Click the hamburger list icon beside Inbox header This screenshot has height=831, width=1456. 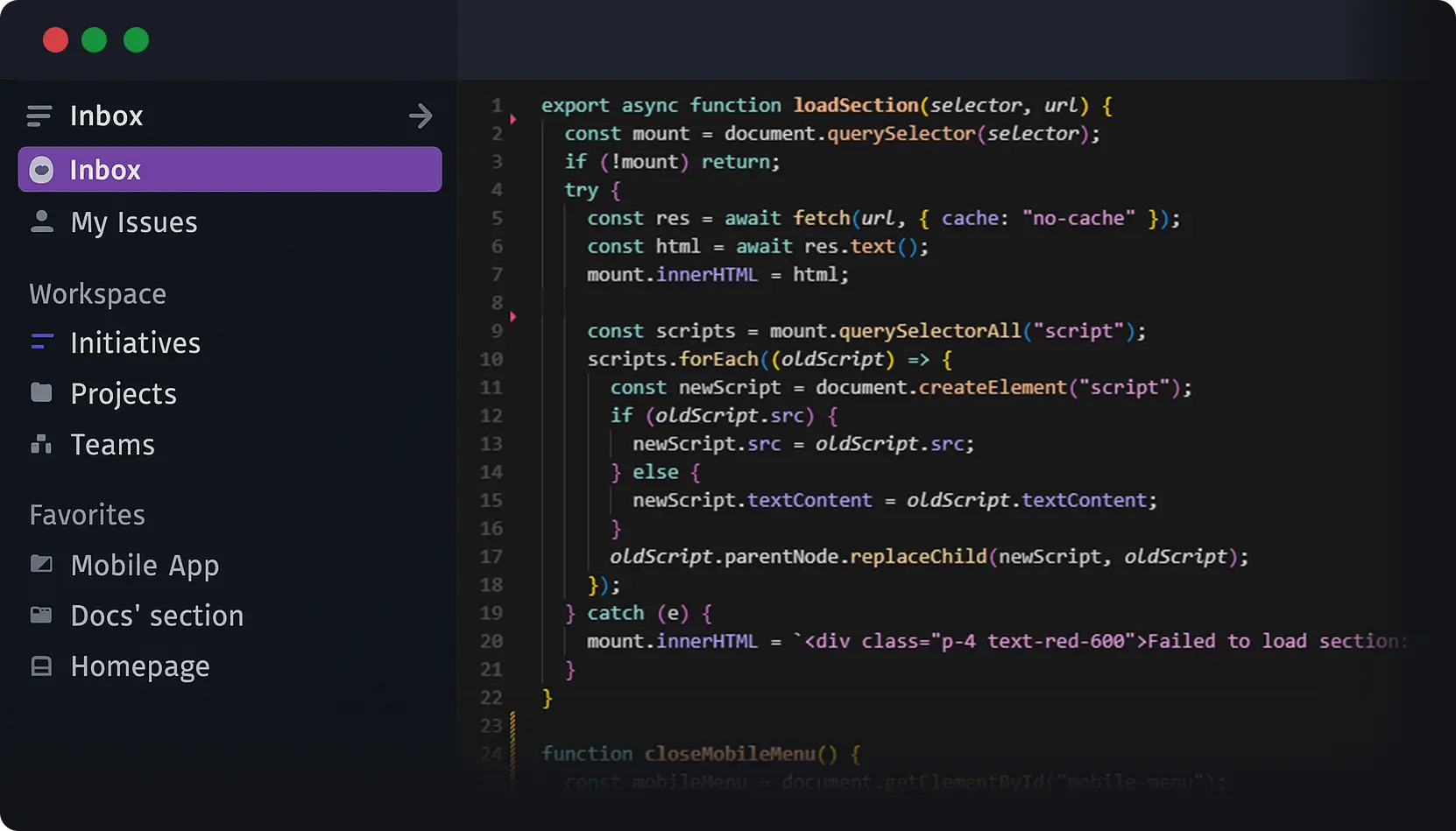pyautogui.click(x=39, y=116)
